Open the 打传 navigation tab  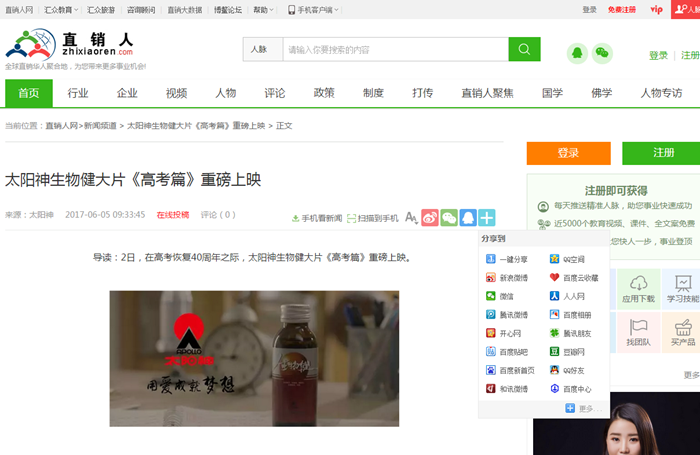(422, 93)
